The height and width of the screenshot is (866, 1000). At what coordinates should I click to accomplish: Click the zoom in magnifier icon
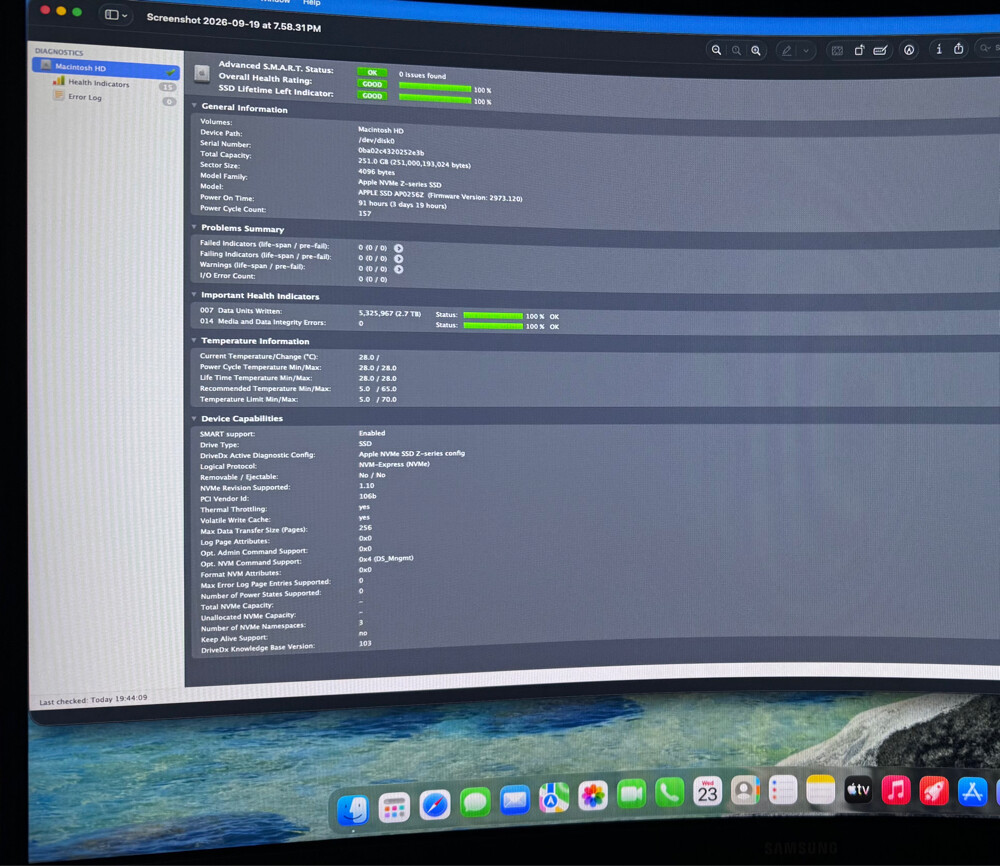[x=756, y=50]
